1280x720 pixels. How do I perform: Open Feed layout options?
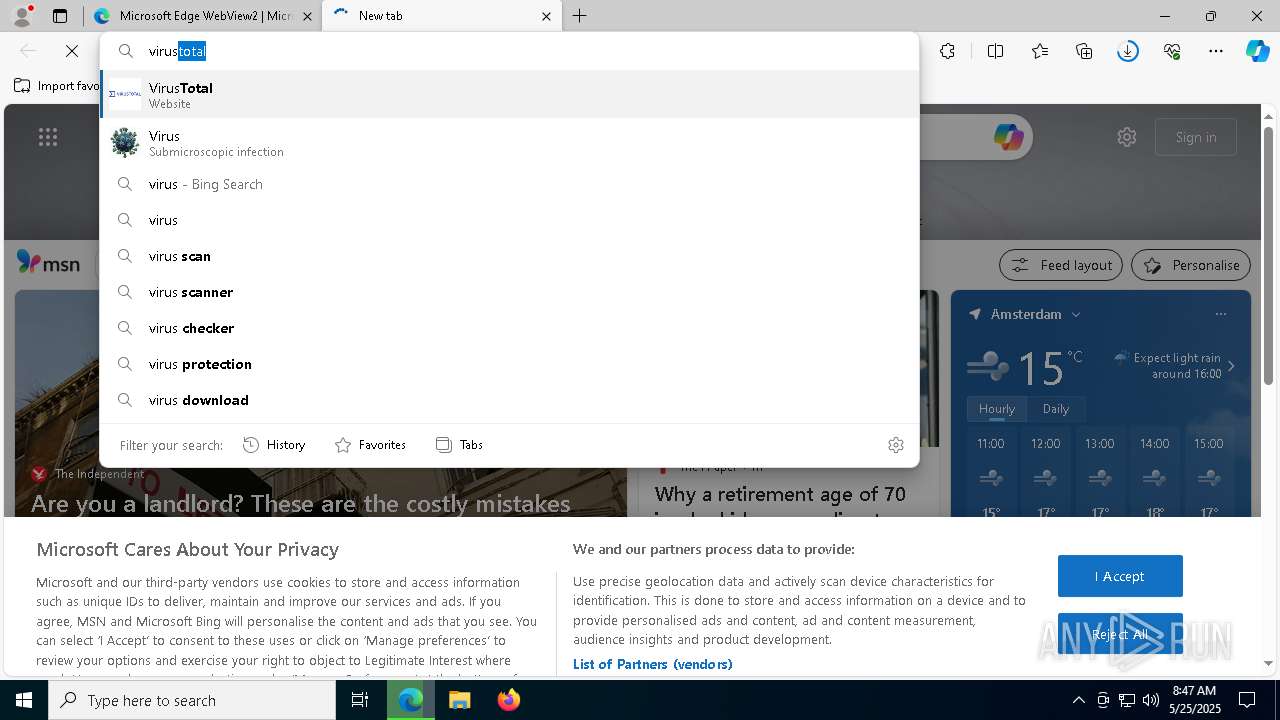tap(1061, 265)
